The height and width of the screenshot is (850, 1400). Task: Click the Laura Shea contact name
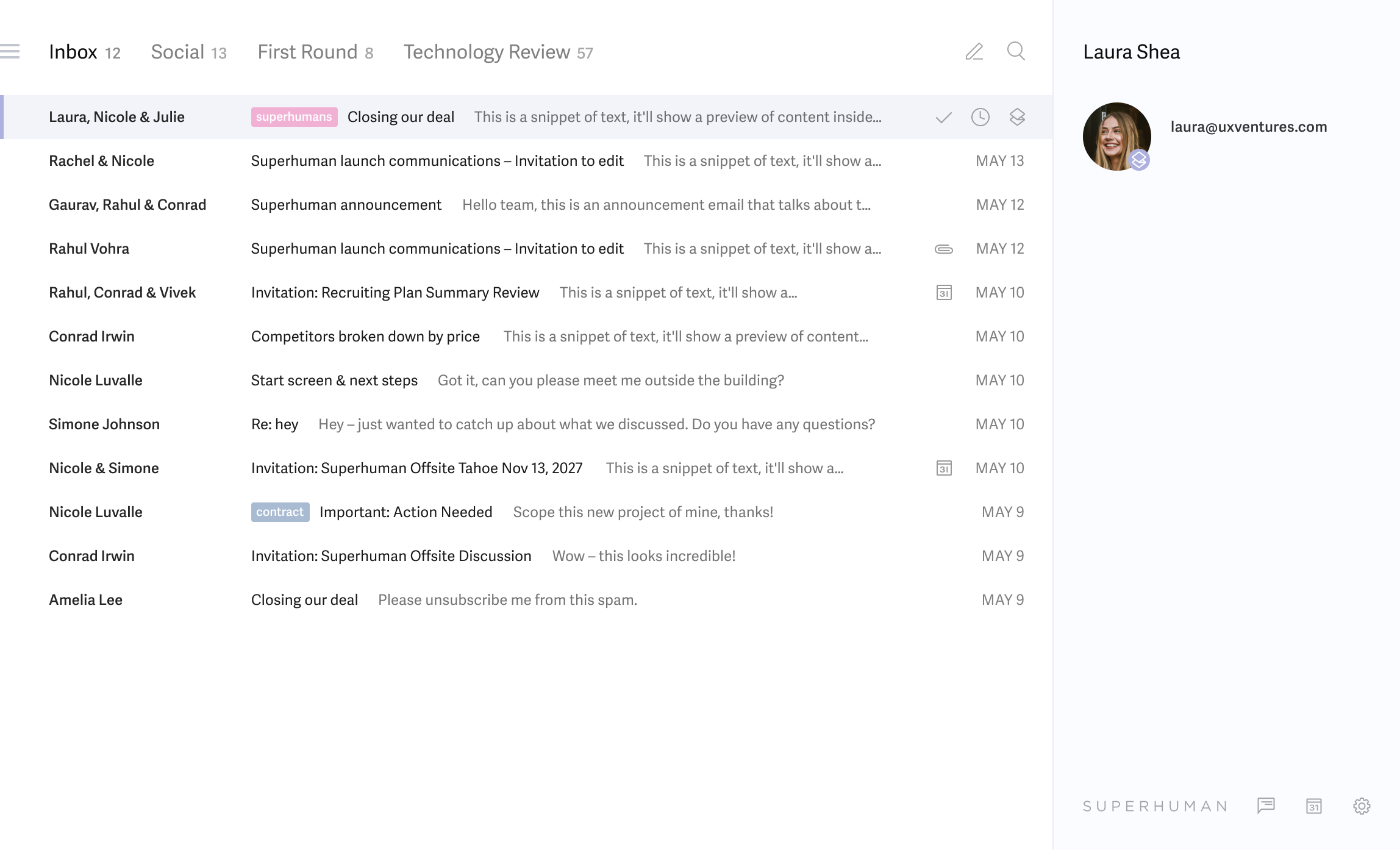(1131, 52)
